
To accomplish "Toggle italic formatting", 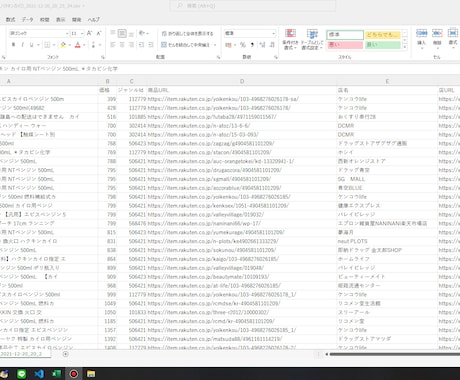I will (x=22, y=45).
